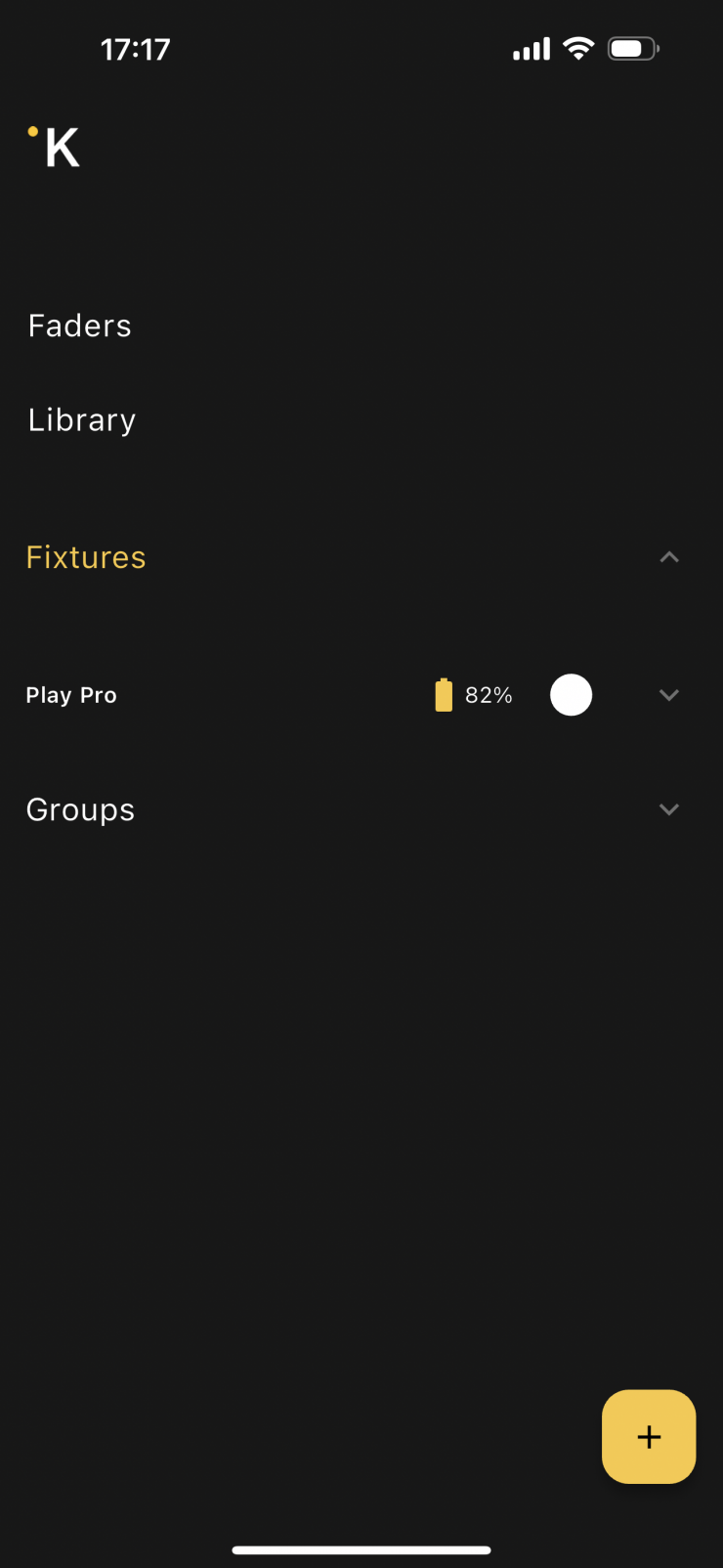
Task: Tap the 82% battery level text
Action: [489, 695]
